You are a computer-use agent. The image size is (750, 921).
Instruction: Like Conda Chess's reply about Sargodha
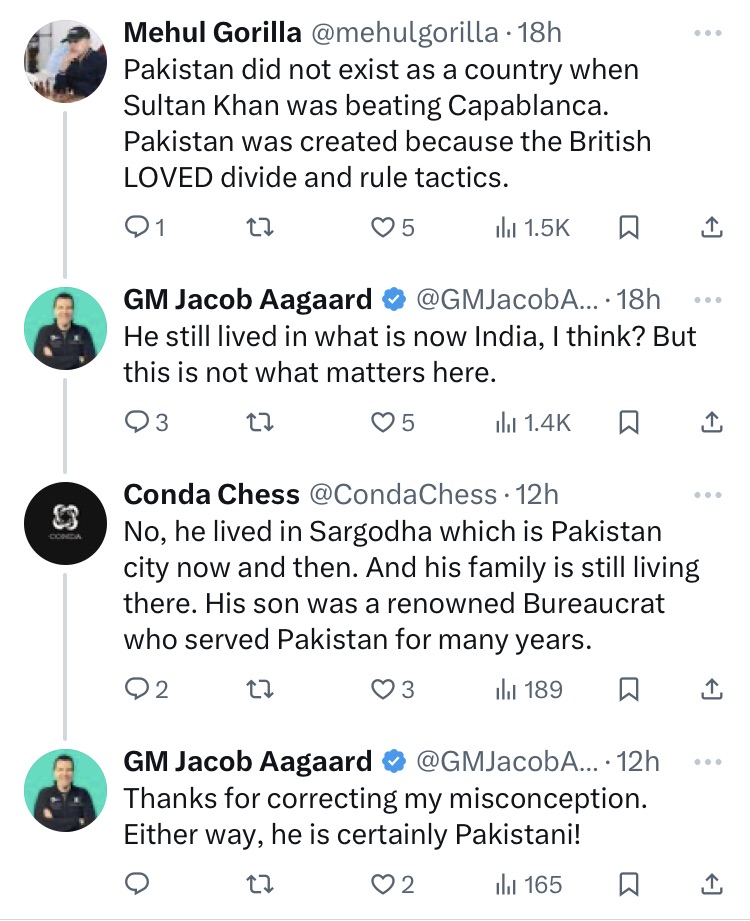[x=383, y=689]
